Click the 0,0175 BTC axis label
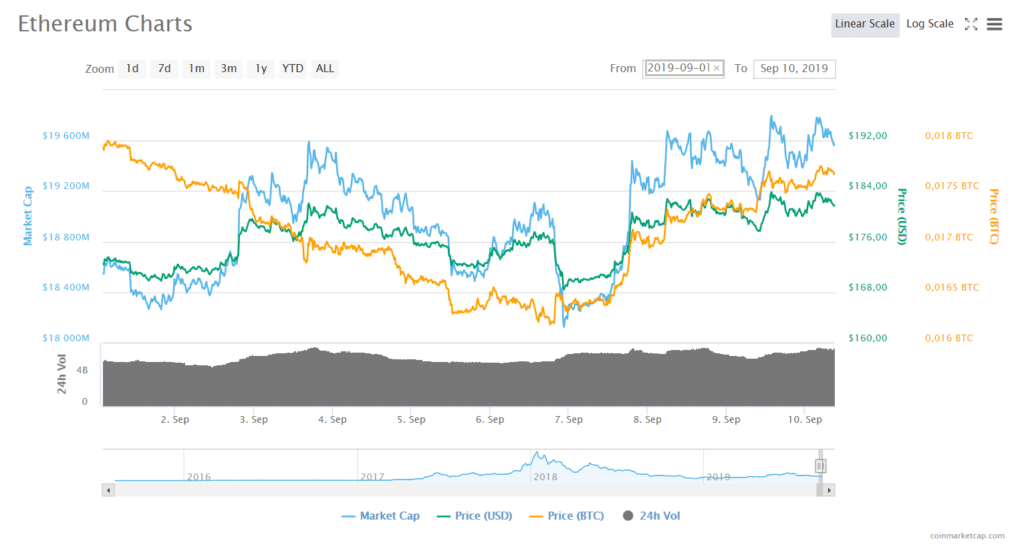Image resolution: width=1024 pixels, height=555 pixels. [x=952, y=186]
